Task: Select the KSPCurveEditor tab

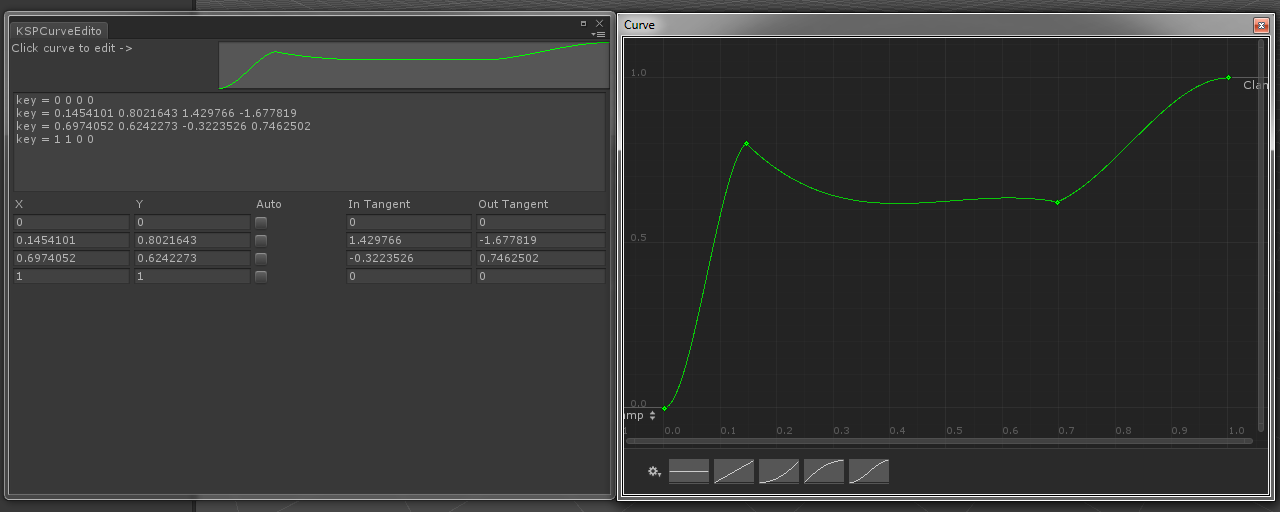Action: (60, 31)
